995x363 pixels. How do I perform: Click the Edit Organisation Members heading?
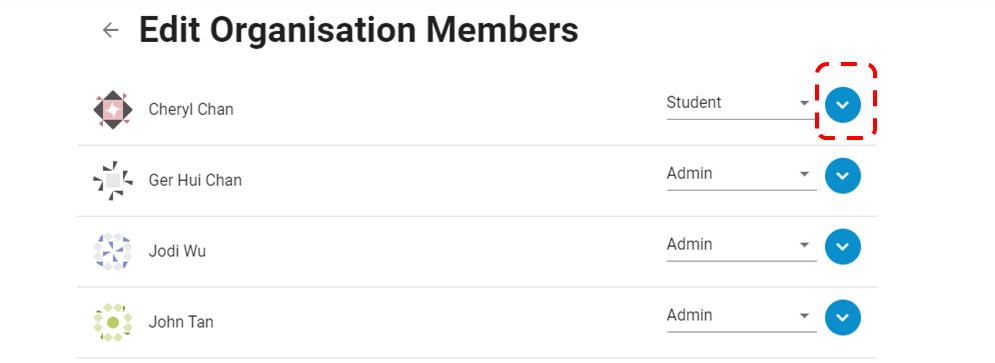pos(359,30)
